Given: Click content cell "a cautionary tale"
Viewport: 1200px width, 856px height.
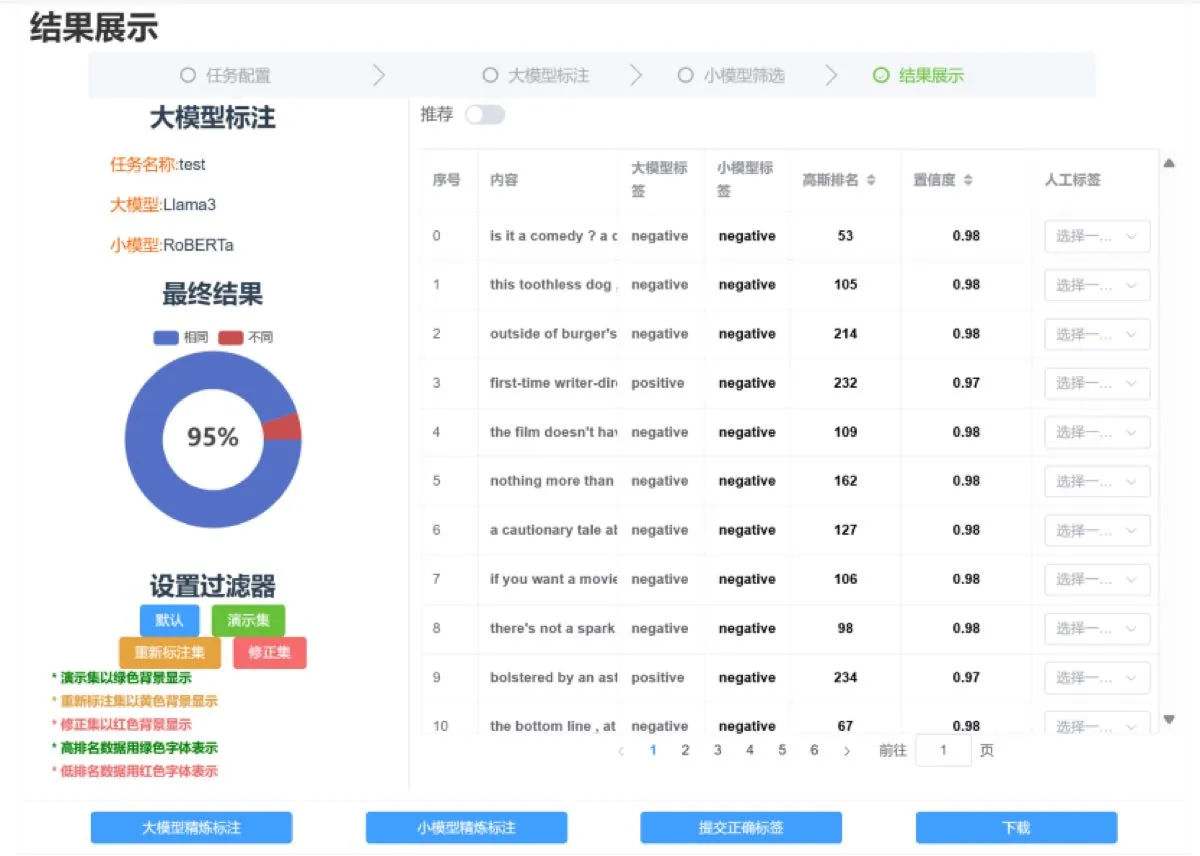Looking at the screenshot, I should point(554,530).
